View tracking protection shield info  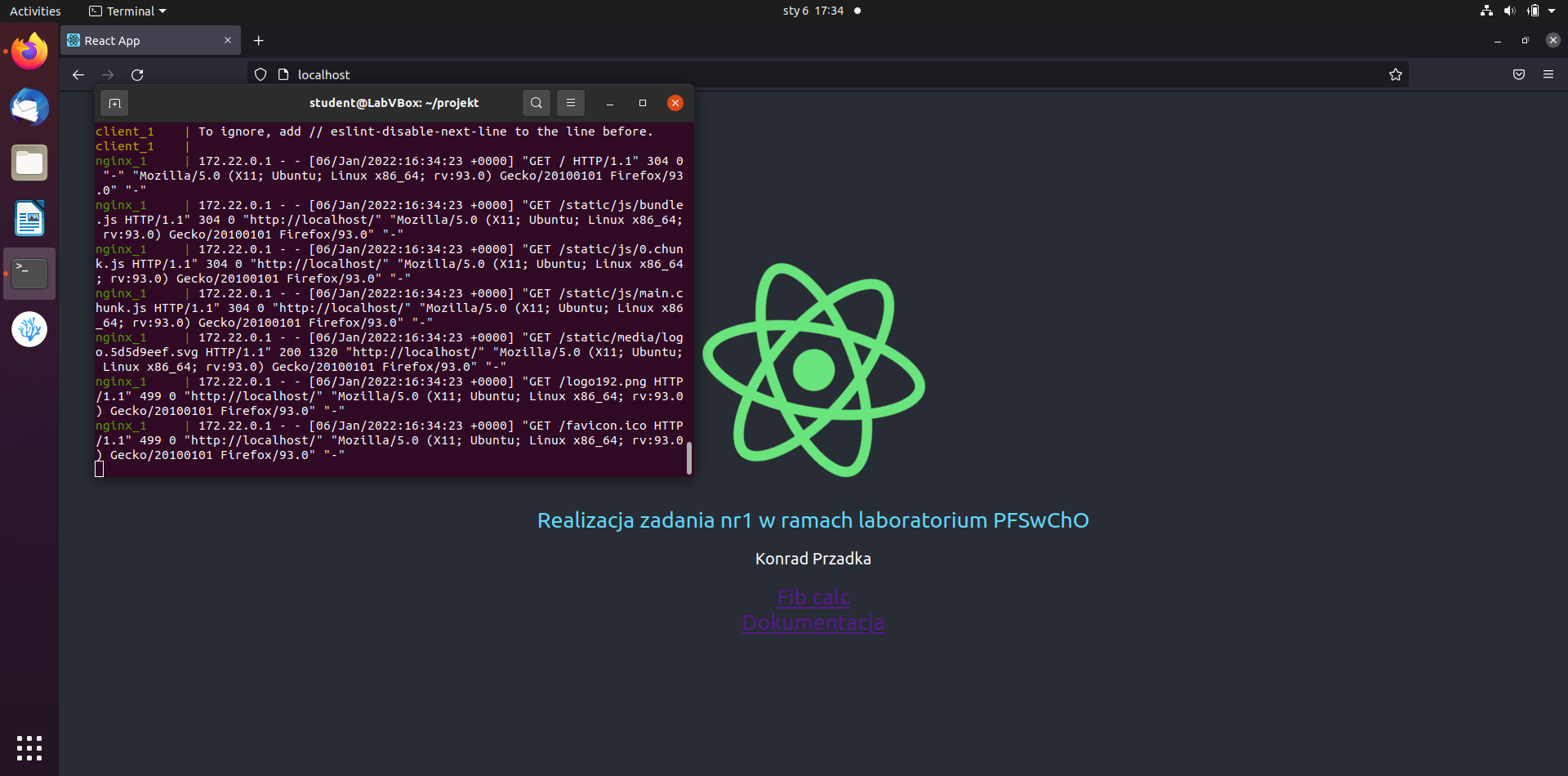(x=261, y=74)
